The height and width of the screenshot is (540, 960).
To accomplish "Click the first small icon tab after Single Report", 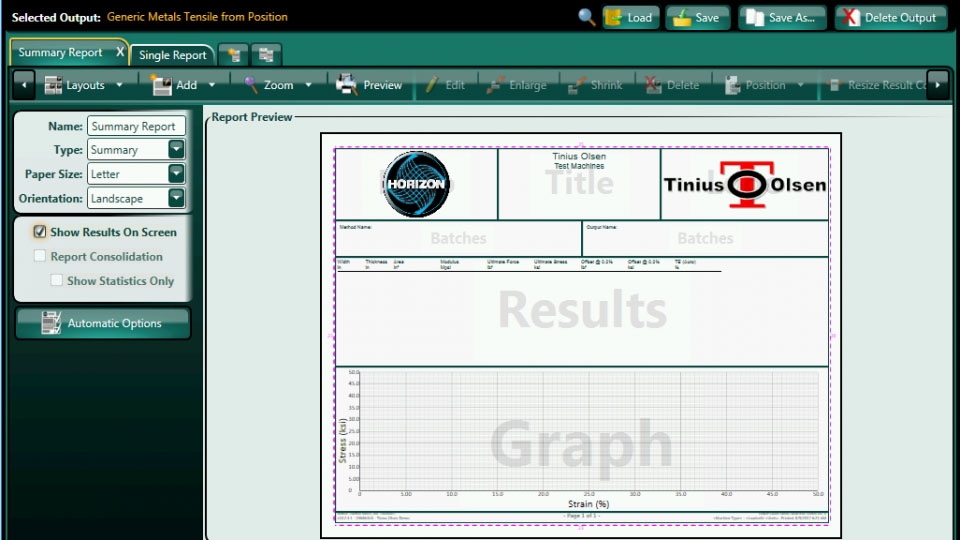I will pyautogui.click(x=233, y=54).
